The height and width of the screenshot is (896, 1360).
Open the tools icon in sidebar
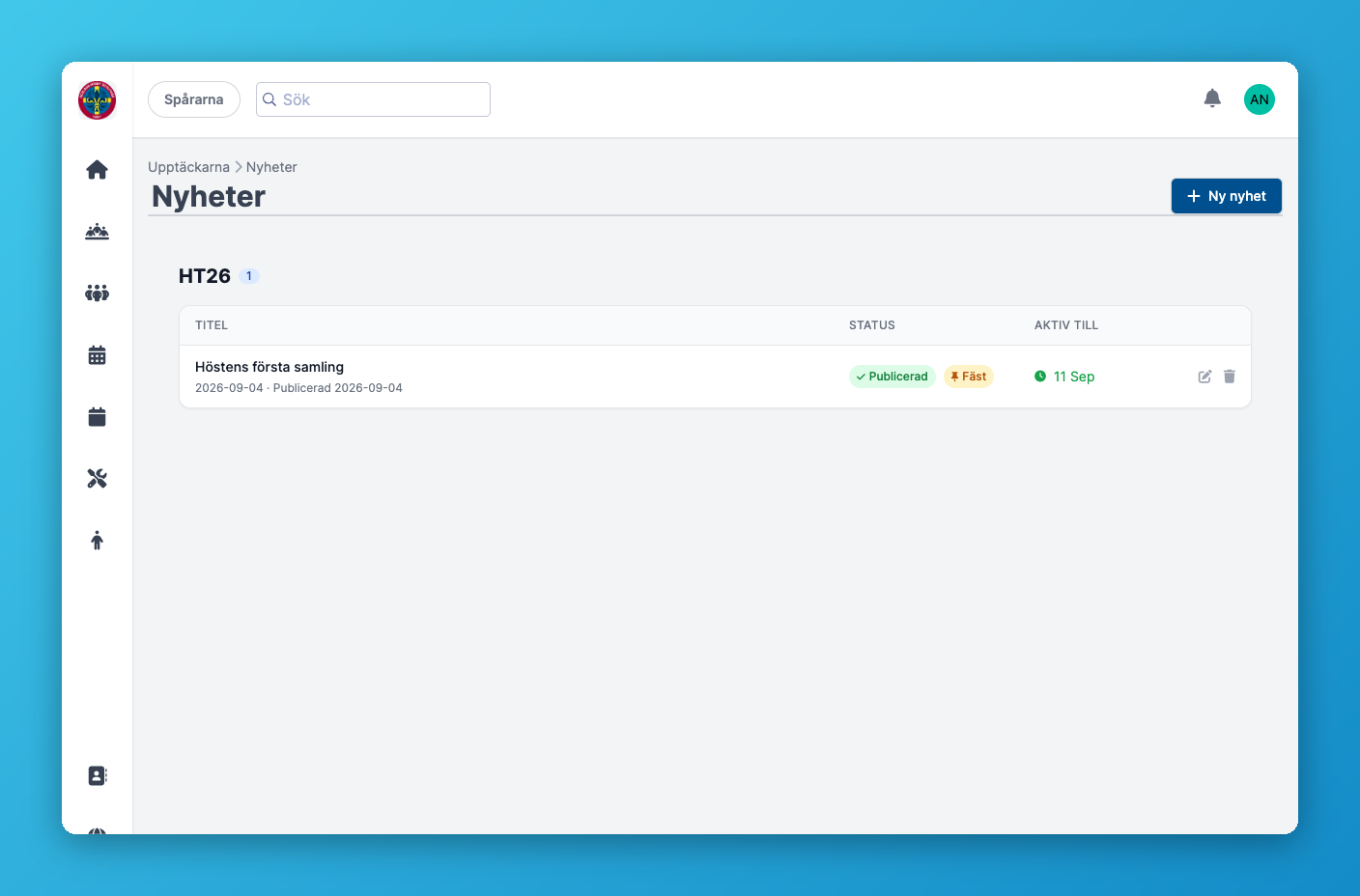[97, 479]
